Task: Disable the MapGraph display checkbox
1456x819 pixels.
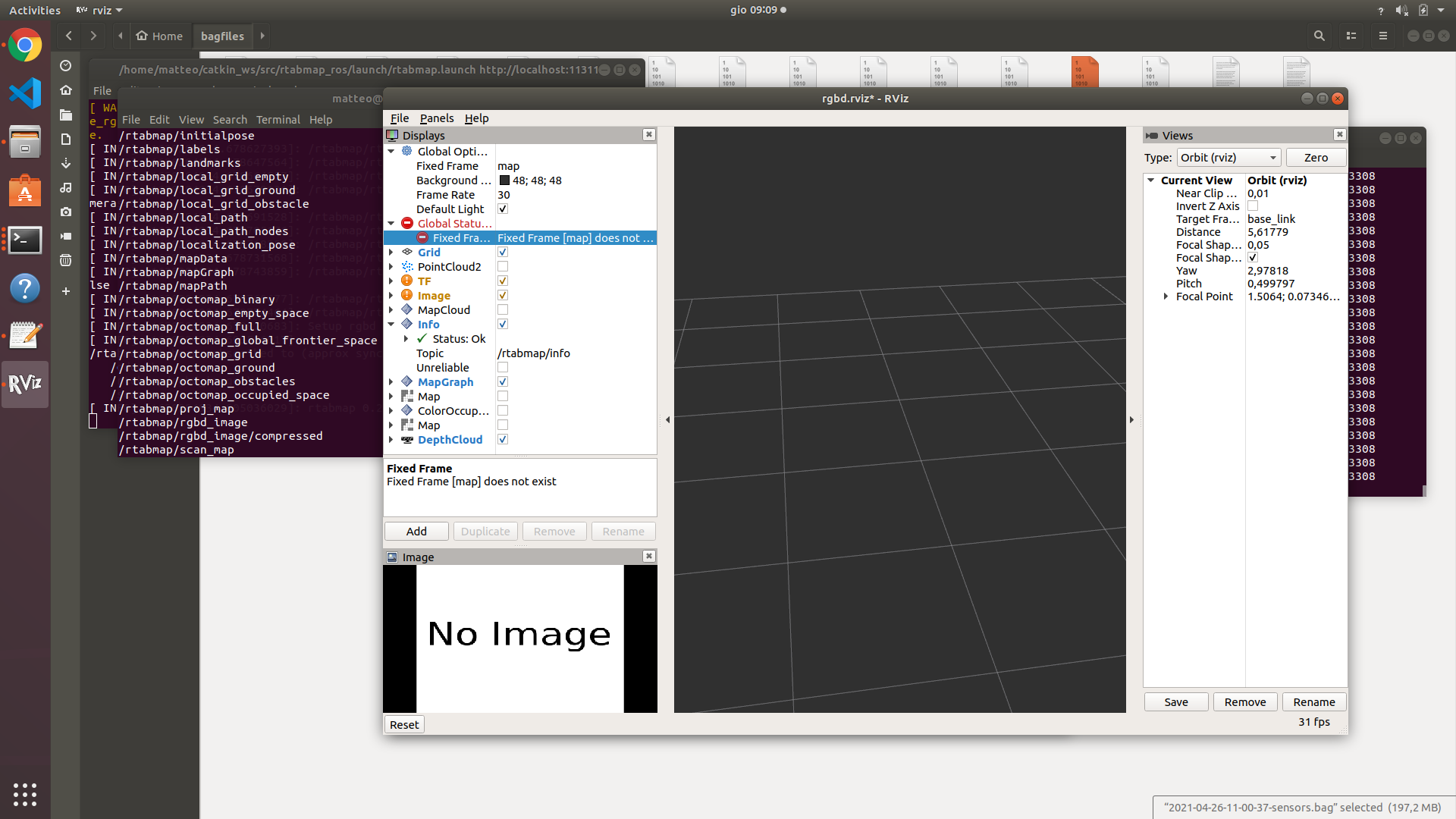Action: pos(503,382)
